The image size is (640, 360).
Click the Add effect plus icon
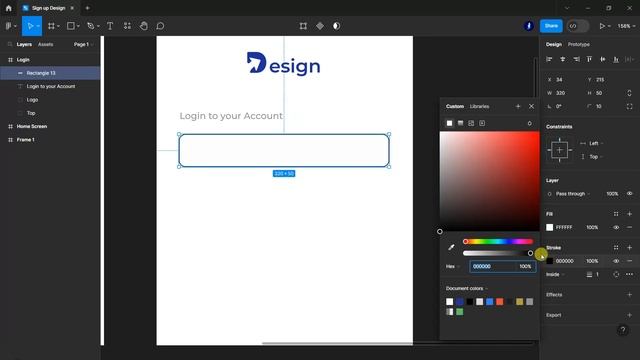[x=629, y=295]
